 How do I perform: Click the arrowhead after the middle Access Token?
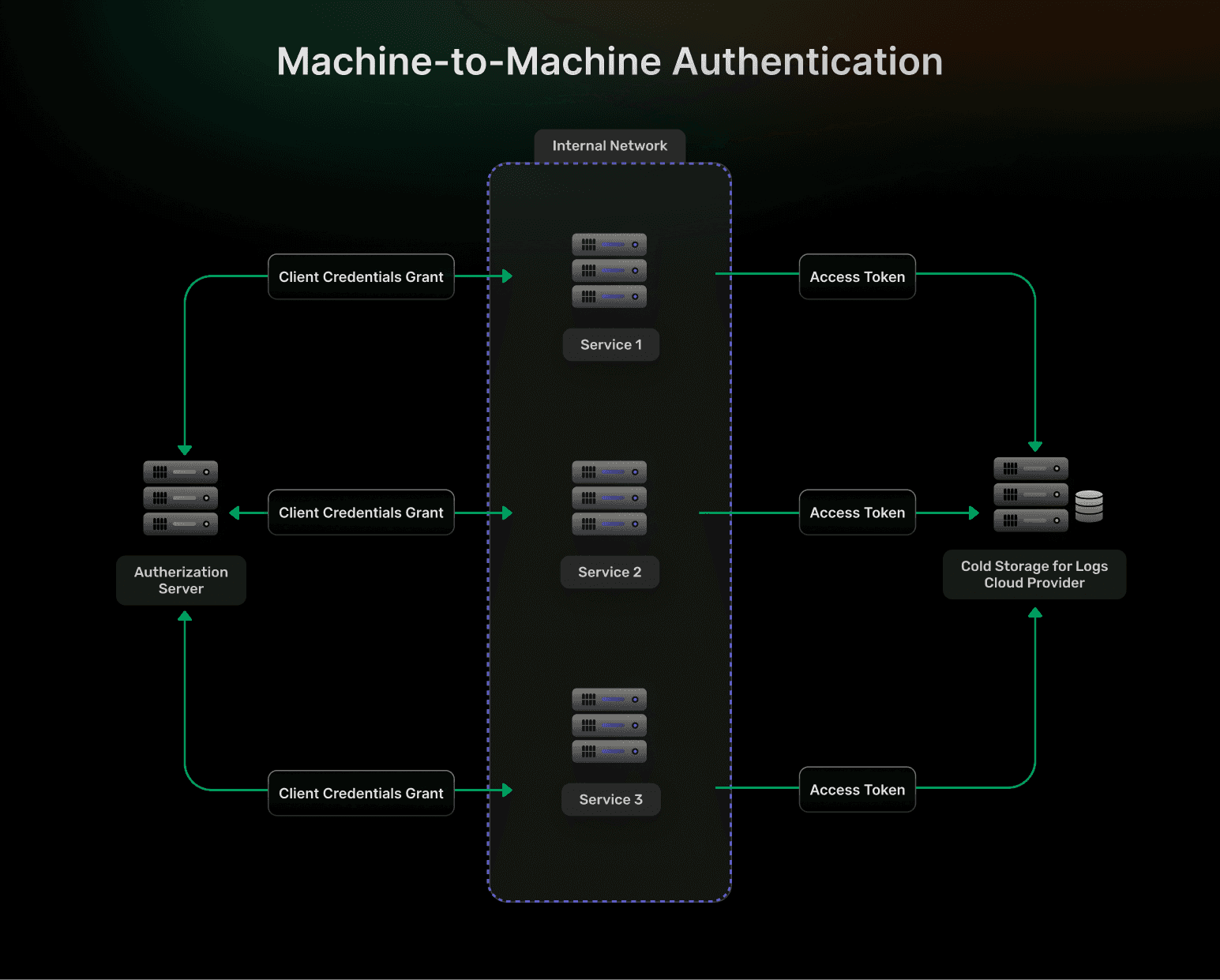[x=974, y=513]
